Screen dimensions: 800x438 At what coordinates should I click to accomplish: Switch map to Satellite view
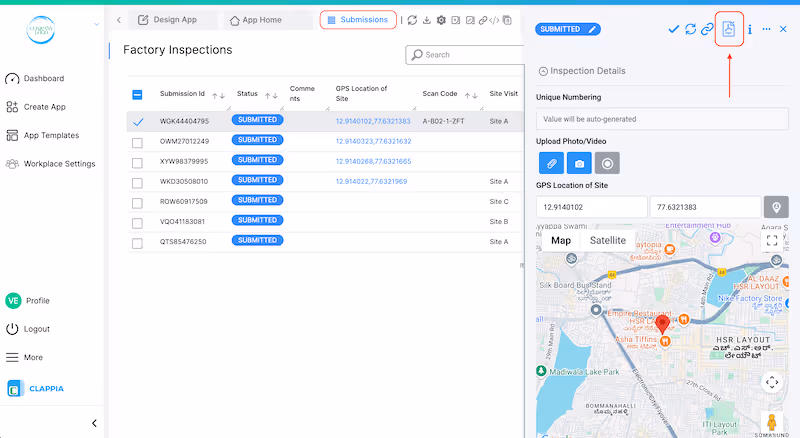pos(608,240)
